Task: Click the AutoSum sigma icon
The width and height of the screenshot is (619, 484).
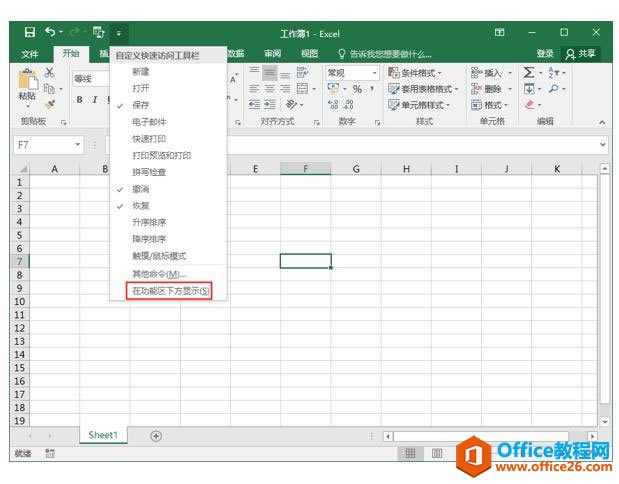Action: pyautogui.click(x=529, y=73)
